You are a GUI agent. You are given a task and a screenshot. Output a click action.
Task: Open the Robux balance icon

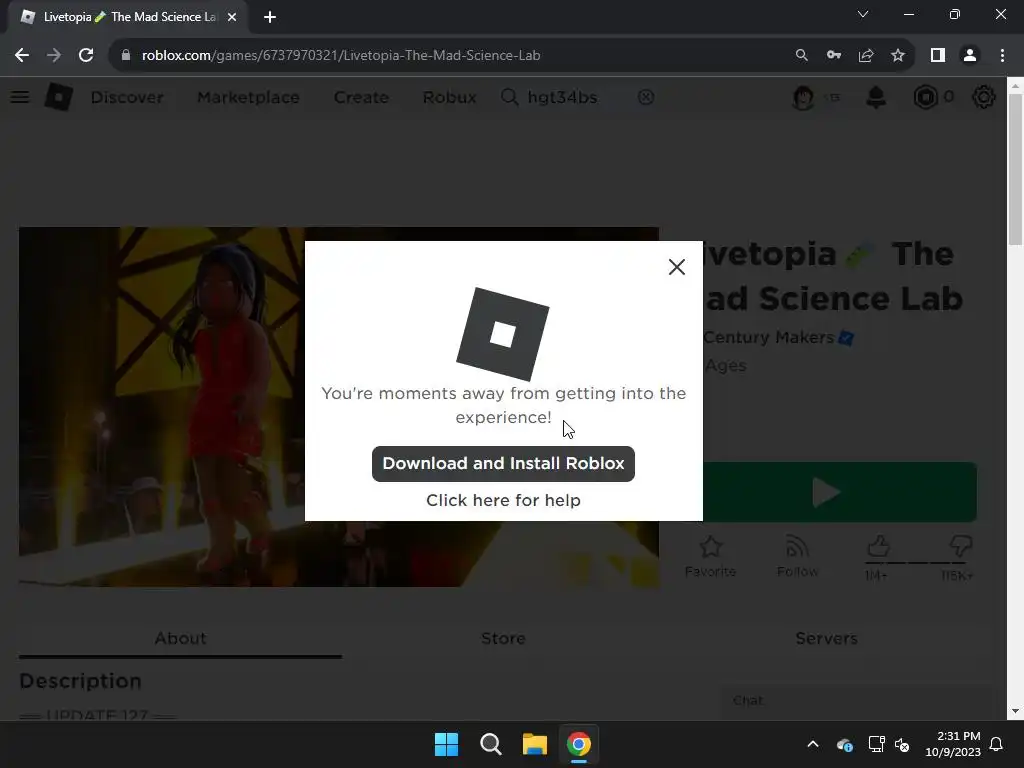point(925,97)
